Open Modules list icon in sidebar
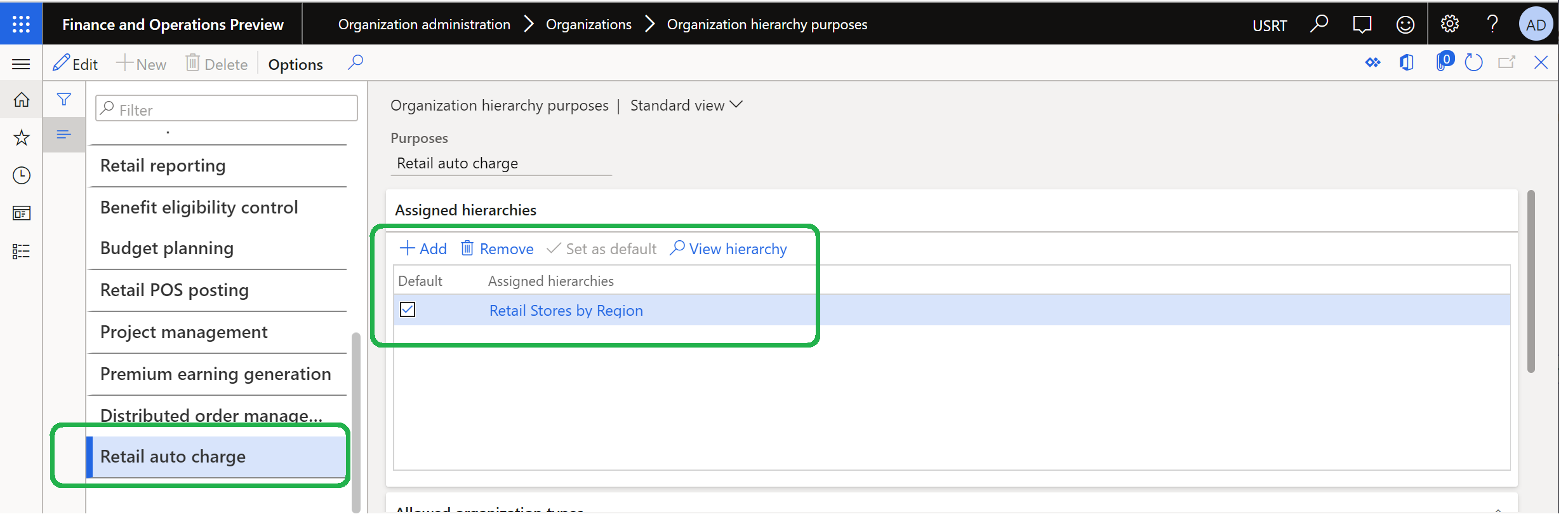 pos(21,252)
